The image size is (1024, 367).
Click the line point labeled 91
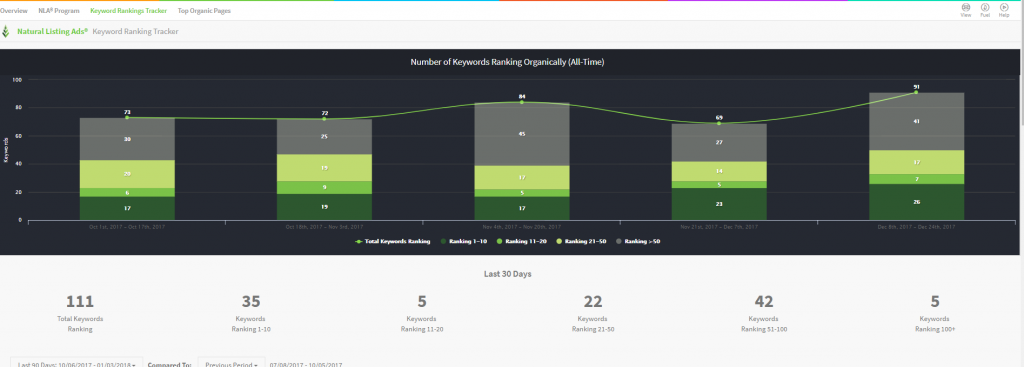[916, 92]
